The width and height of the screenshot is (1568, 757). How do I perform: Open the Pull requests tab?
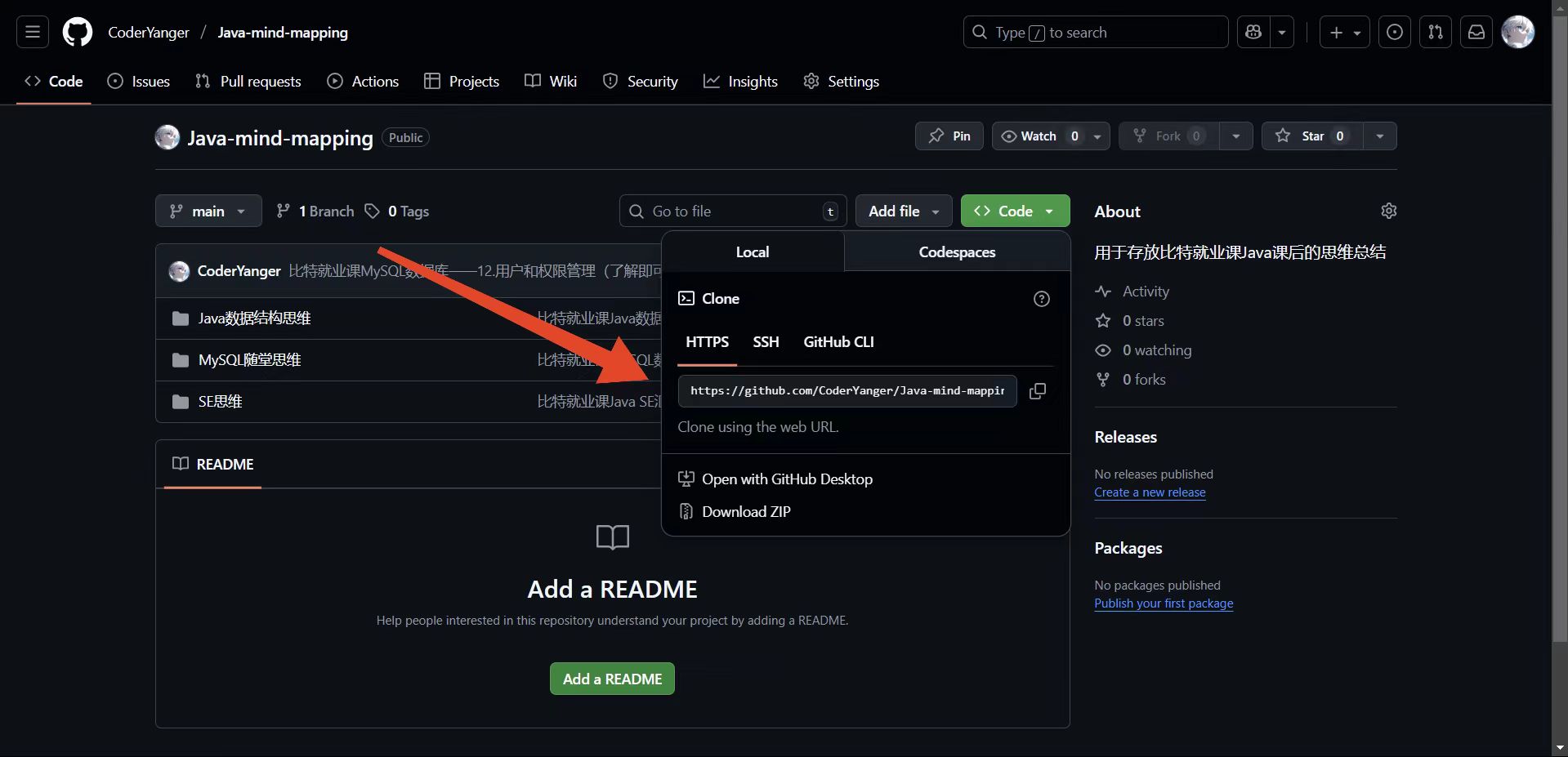248,81
